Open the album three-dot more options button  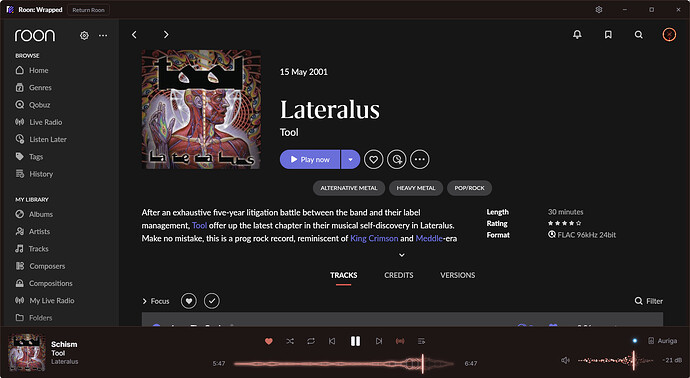[x=420, y=159]
